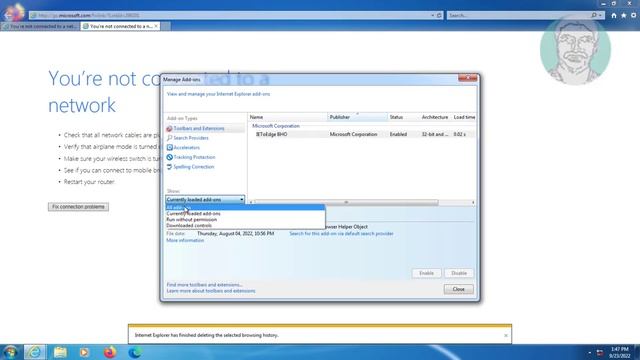
Task: Launch Microsoft Edge from the taskbar
Action: click(135, 352)
